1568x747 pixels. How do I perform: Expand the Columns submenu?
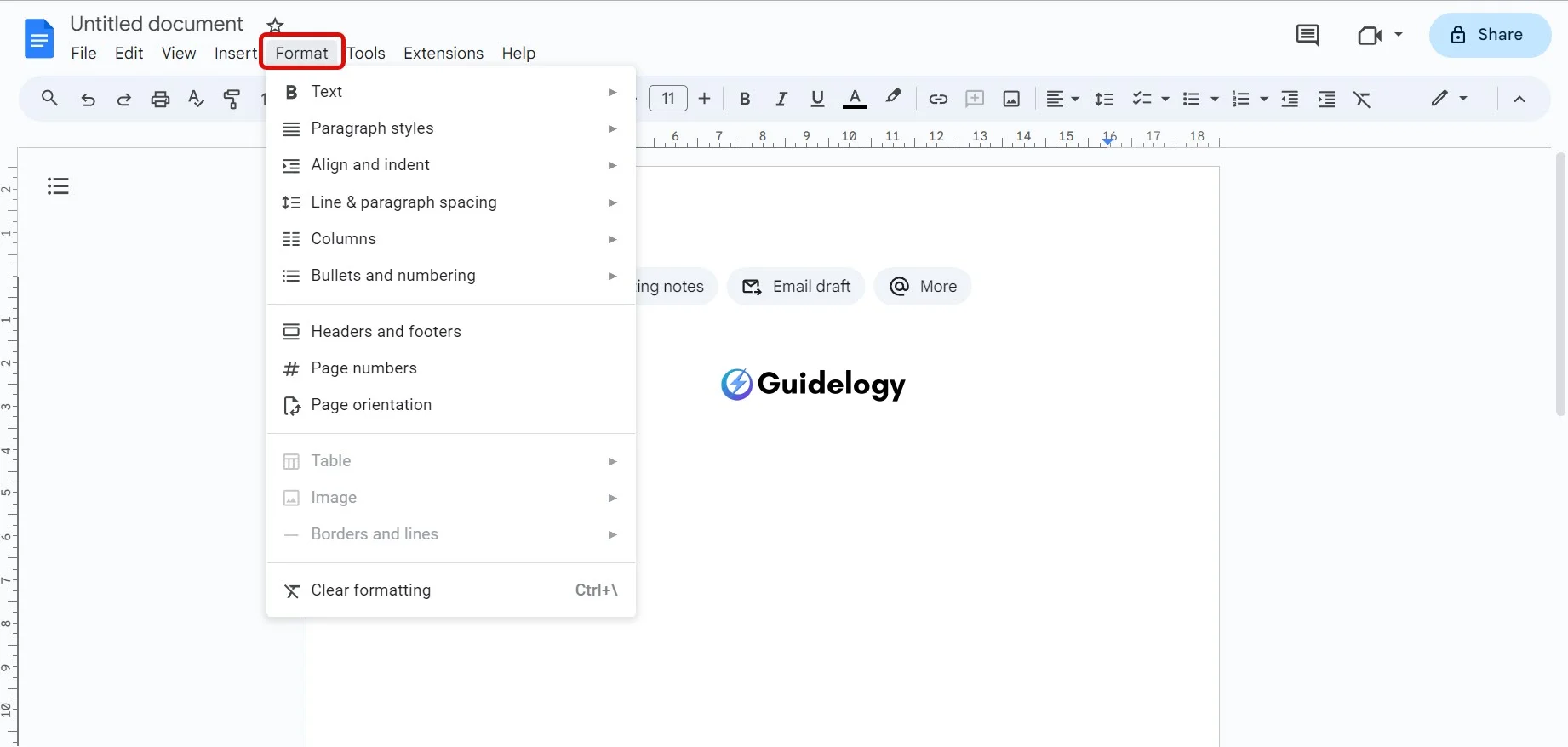coord(451,239)
